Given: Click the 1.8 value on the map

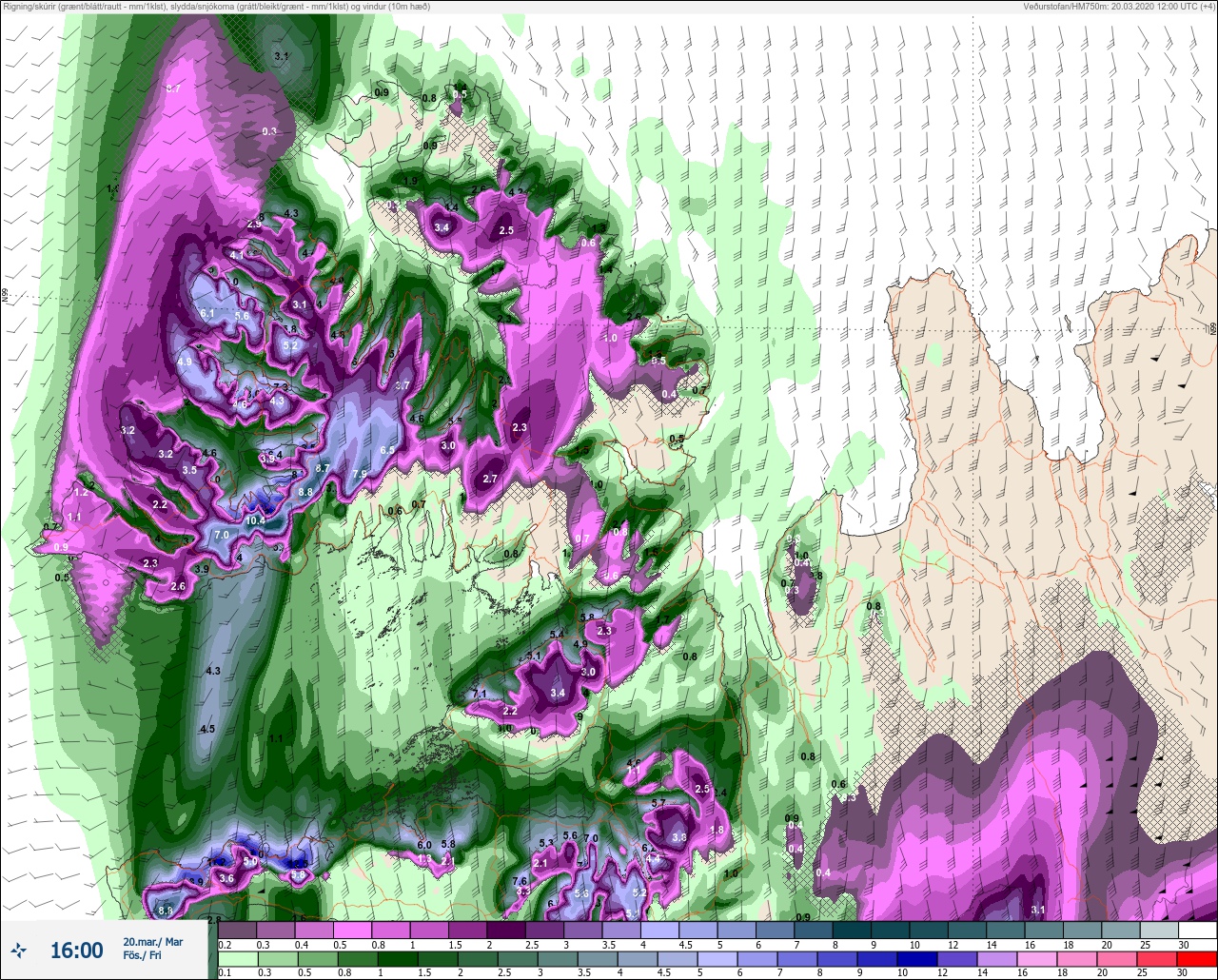Looking at the screenshot, I should (717, 830).
